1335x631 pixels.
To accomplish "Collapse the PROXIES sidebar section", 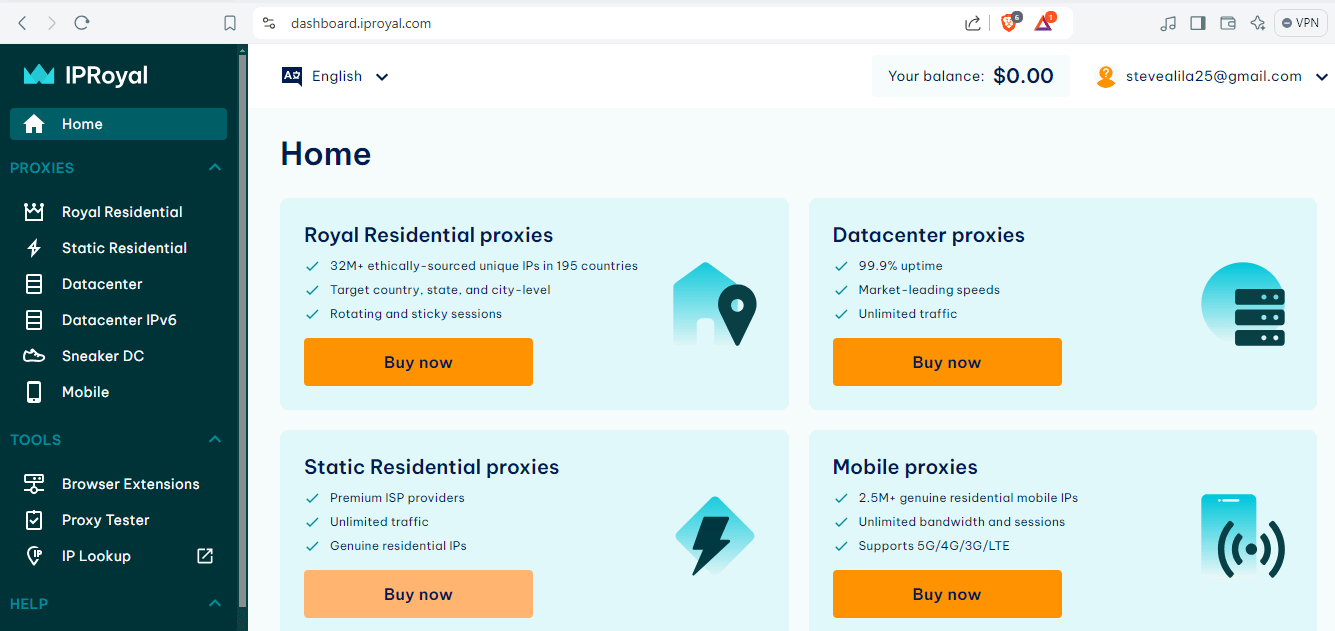I will (215, 168).
